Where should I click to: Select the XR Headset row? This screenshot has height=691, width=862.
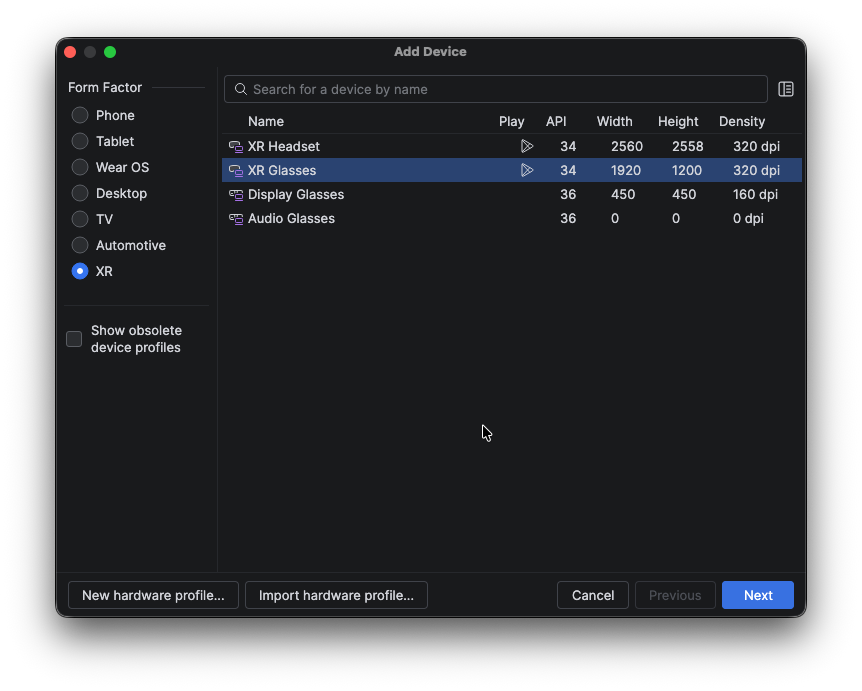click(x=512, y=146)
